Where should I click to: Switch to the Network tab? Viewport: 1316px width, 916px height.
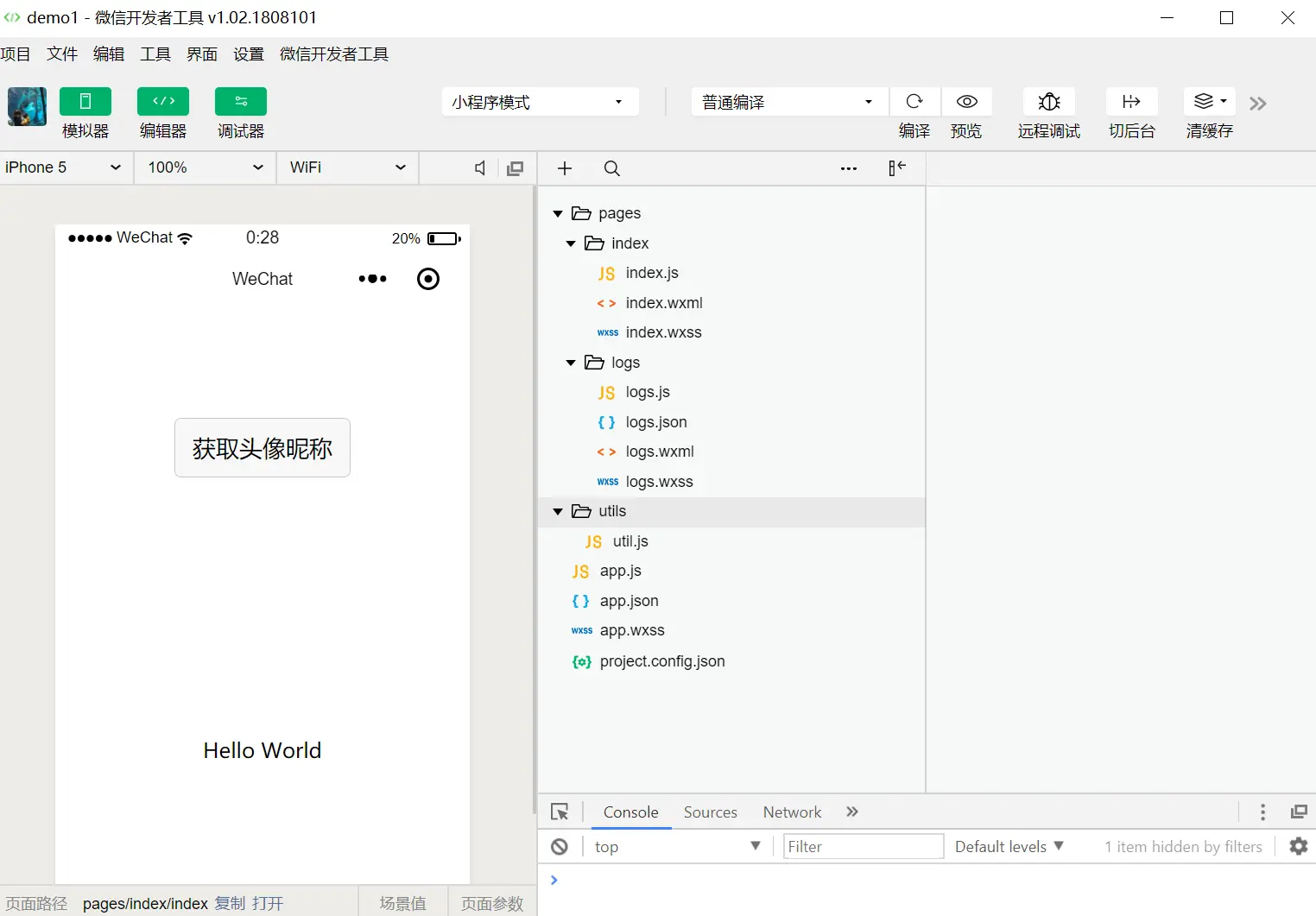[792, 812]
